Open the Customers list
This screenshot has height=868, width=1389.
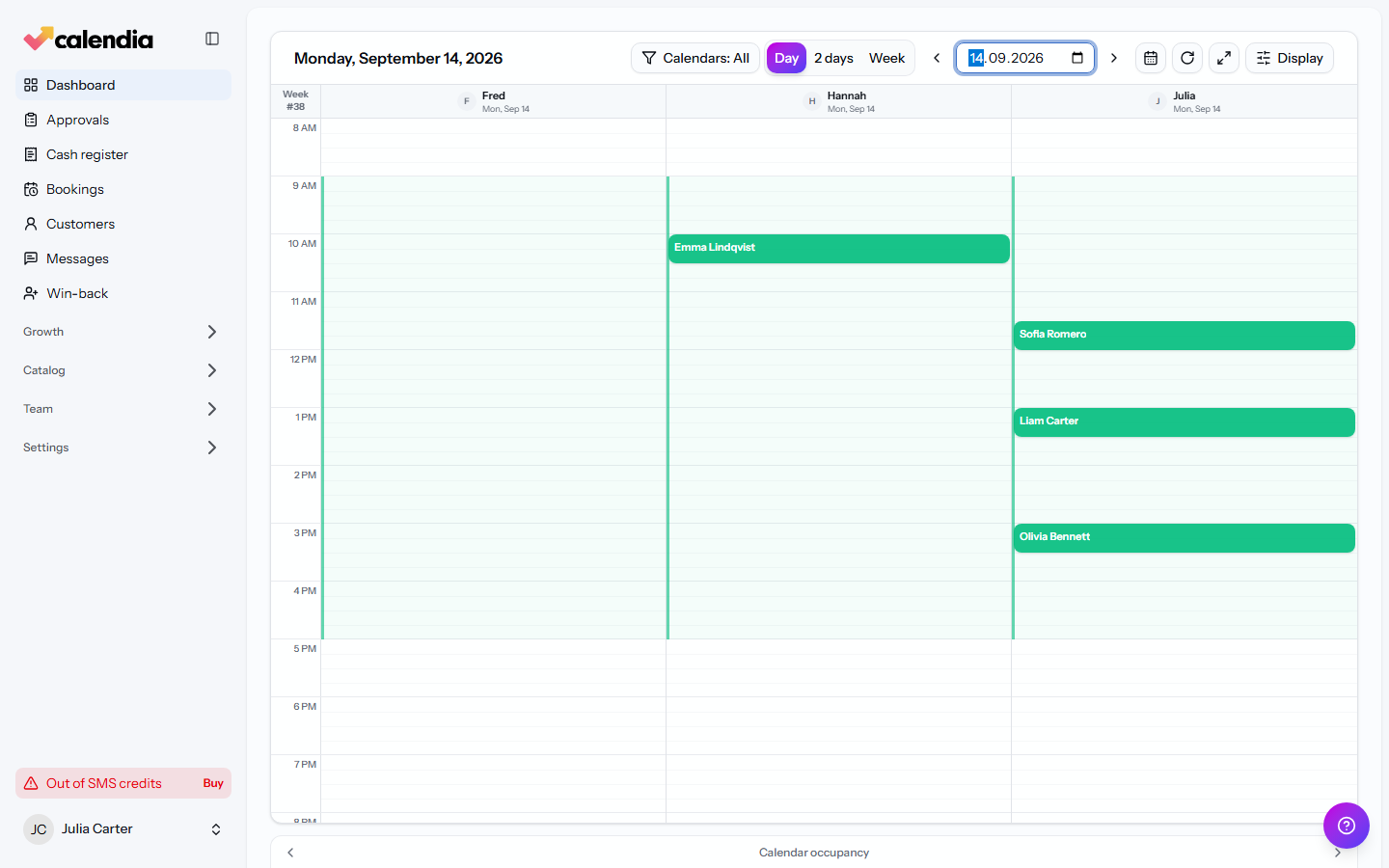tap(123, 224)
